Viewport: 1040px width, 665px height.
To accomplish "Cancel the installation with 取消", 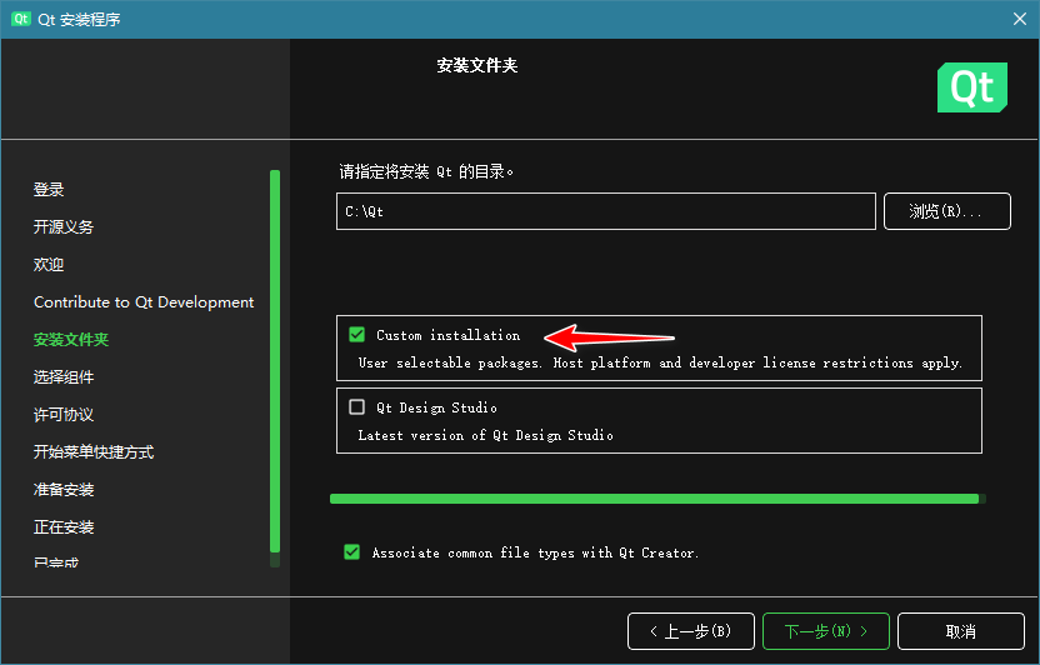I will point(959,631).
